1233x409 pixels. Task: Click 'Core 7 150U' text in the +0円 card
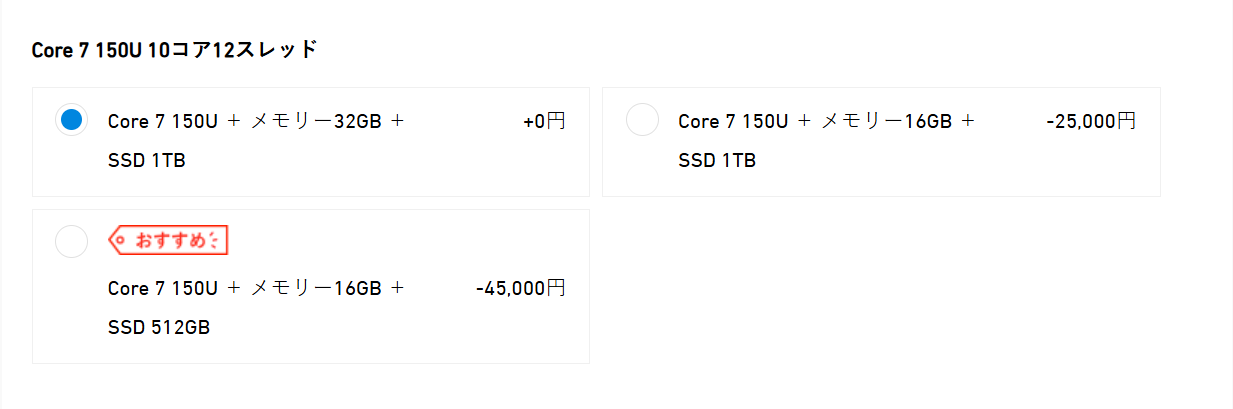click(x=162, y=121)
